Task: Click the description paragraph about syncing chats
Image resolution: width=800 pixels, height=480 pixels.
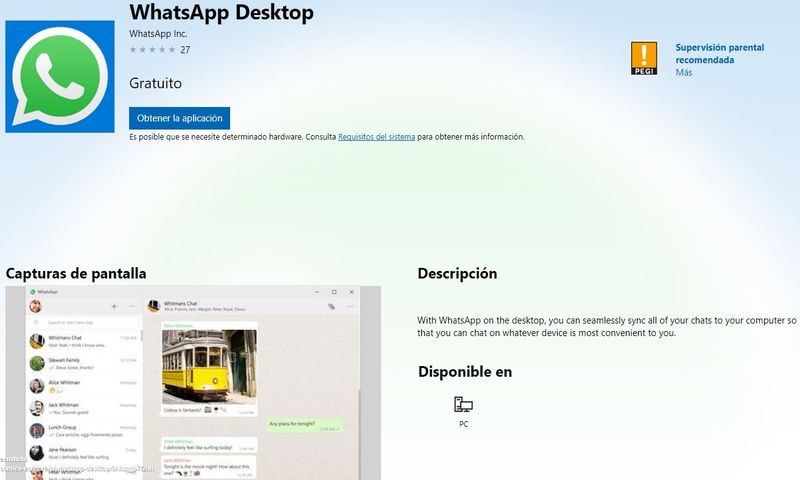Action: point(607,326)
